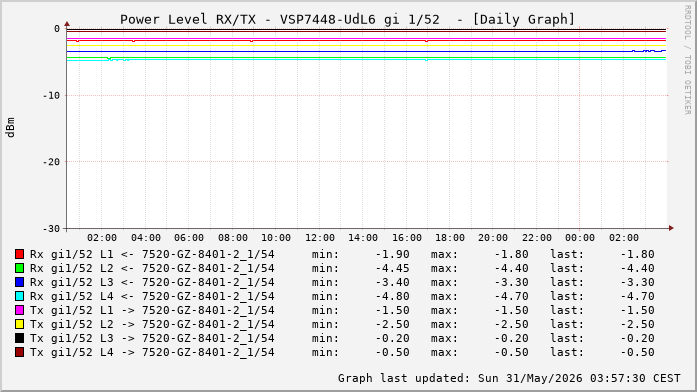Select the Tx gi1/52 L3 legend label

pyautogui.click(x=152, y=338)
